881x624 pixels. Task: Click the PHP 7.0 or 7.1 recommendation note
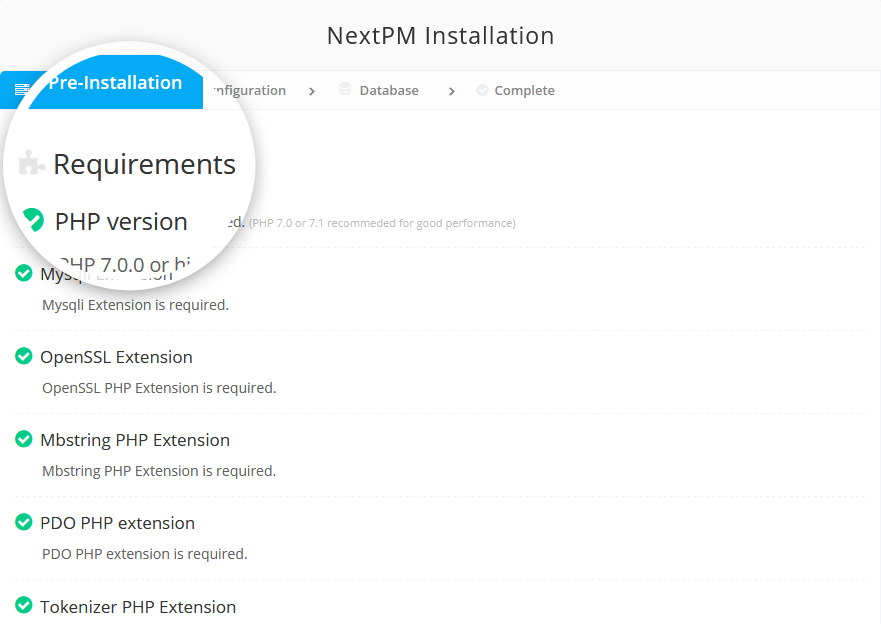coord(382,223)
